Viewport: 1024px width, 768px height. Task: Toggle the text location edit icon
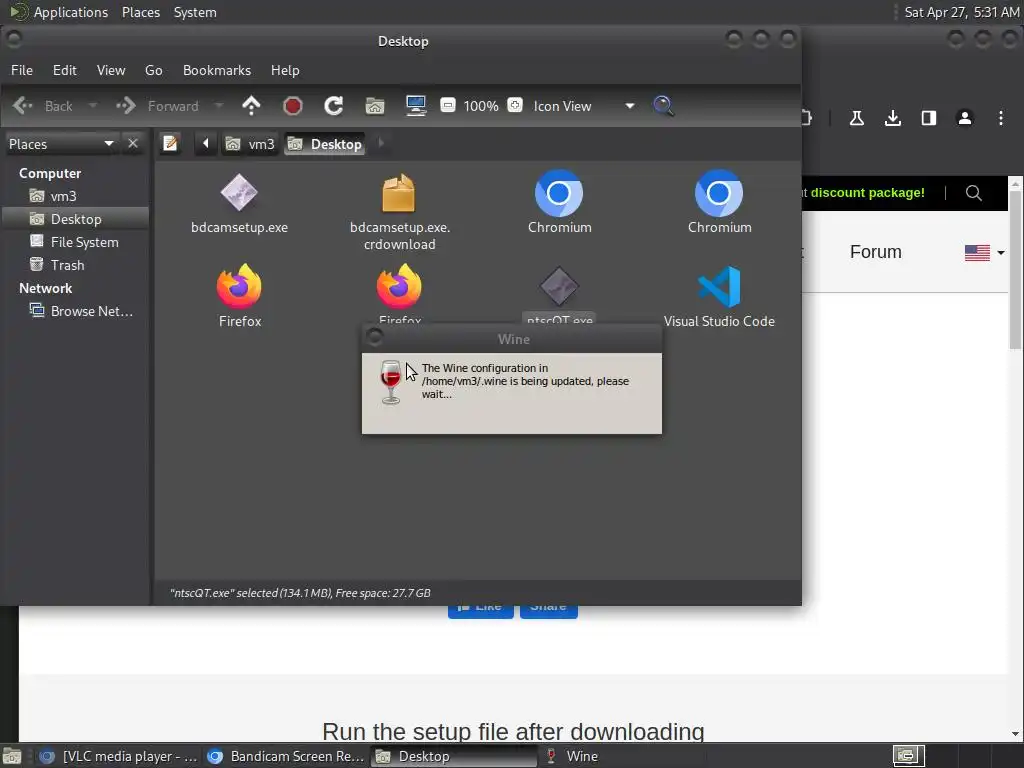pyautogui.click(x=170, y=143)
